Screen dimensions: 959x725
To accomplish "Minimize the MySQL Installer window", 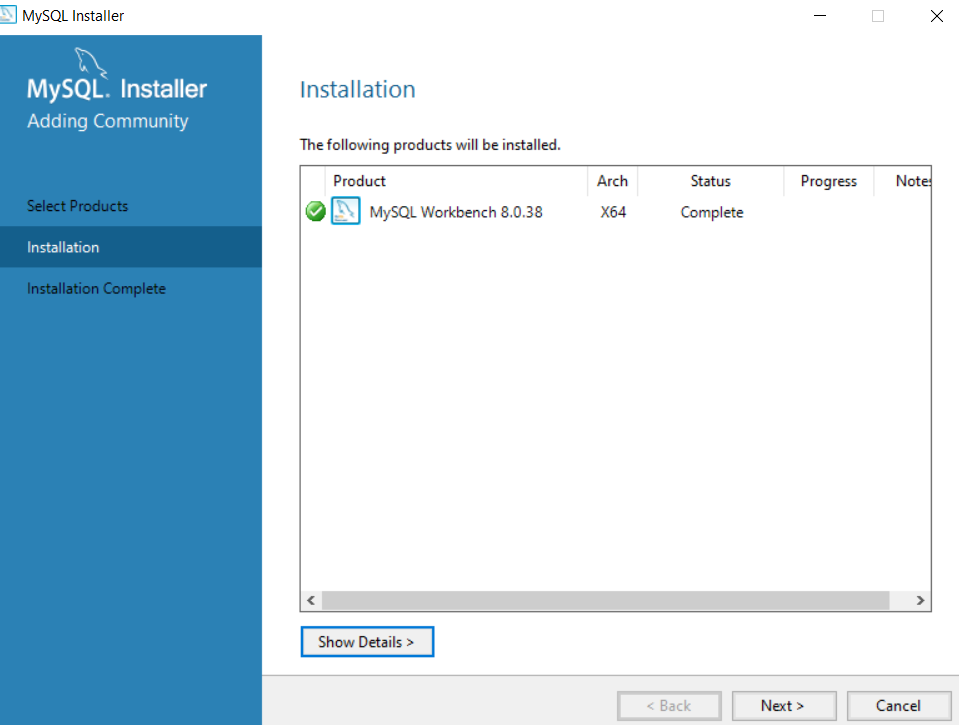I will pyautogui.click(x=820, y=16).
